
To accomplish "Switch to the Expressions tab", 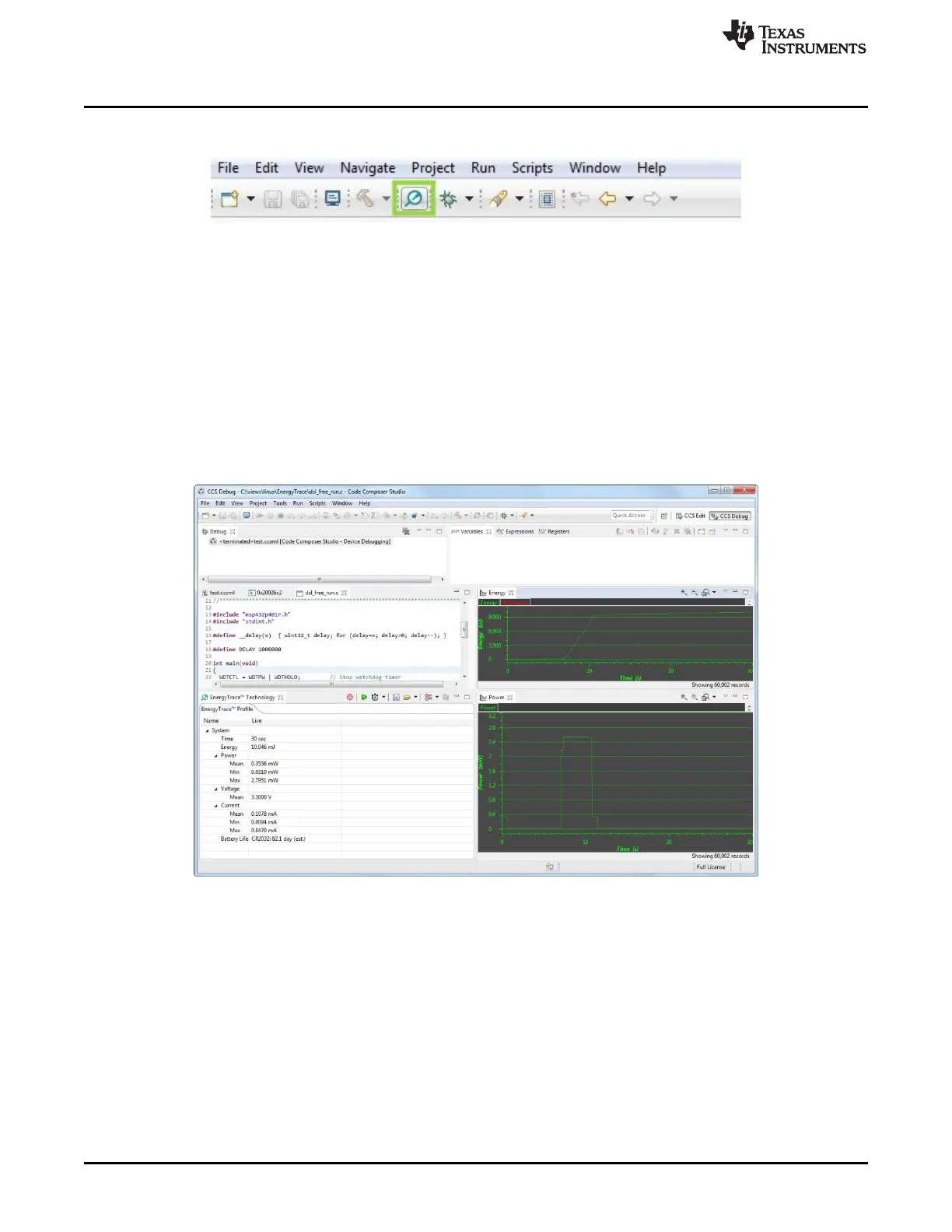I will 515,532.
